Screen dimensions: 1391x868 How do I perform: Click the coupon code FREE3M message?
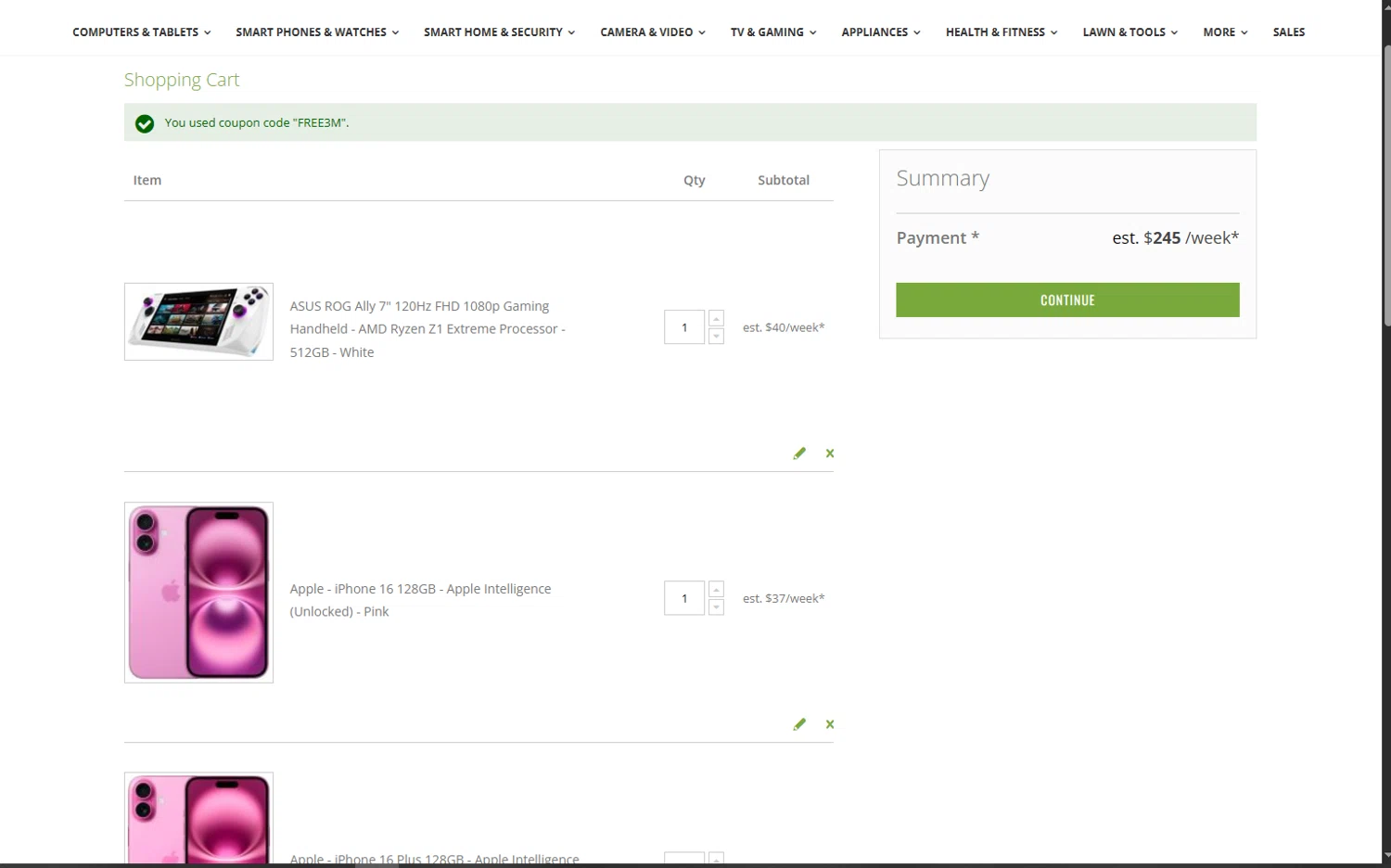pos(257,122)
